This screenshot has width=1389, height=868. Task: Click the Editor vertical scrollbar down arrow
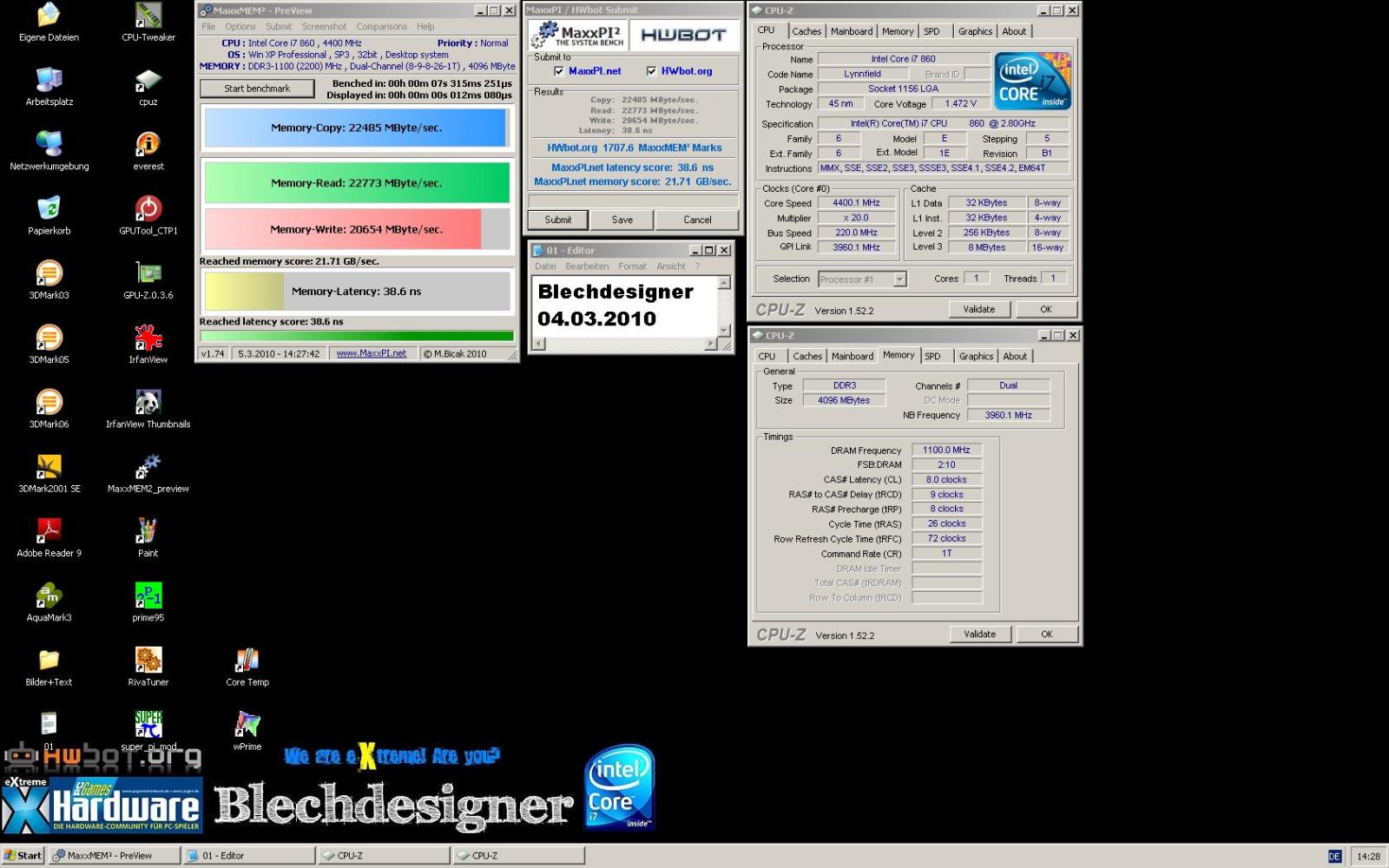coord(725,331)
